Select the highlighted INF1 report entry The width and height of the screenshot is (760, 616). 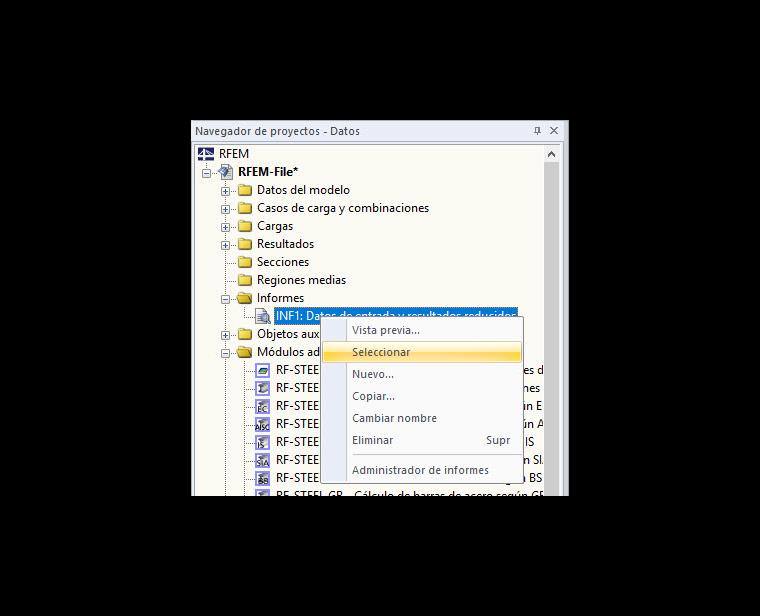396,314
